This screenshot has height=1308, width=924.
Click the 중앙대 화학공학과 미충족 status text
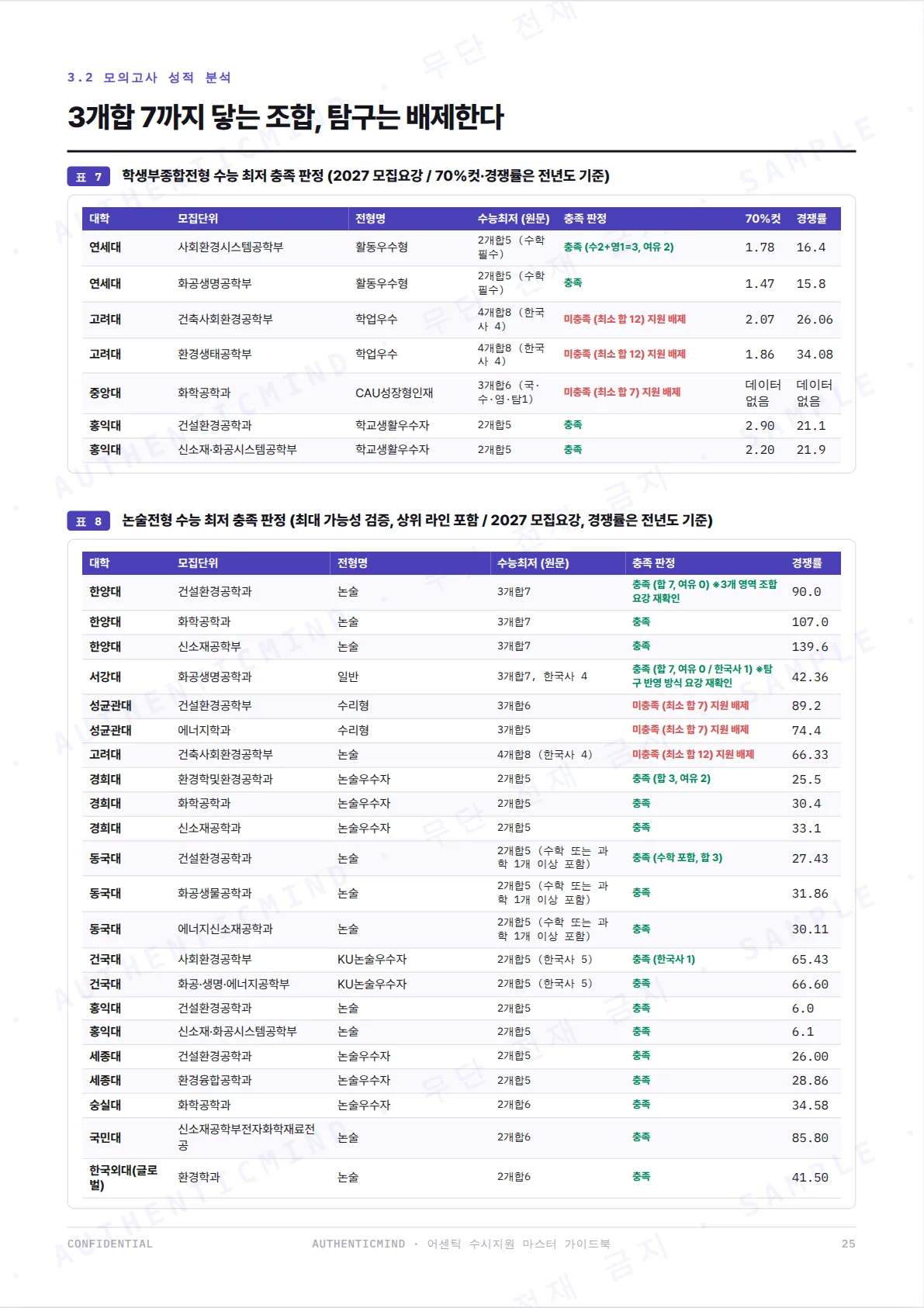click(x=622, y=393)
